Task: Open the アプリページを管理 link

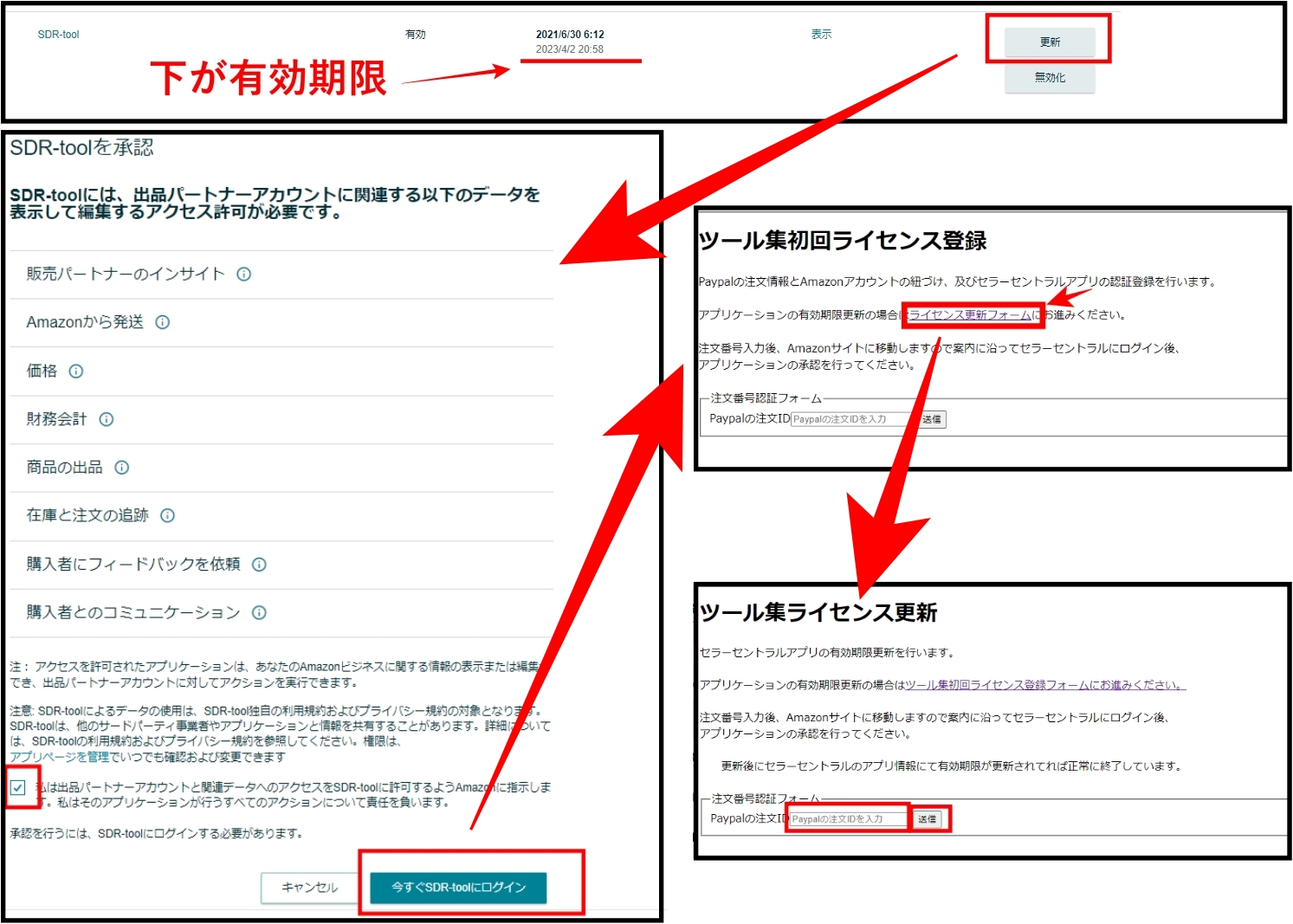Action: coord(59,757)
